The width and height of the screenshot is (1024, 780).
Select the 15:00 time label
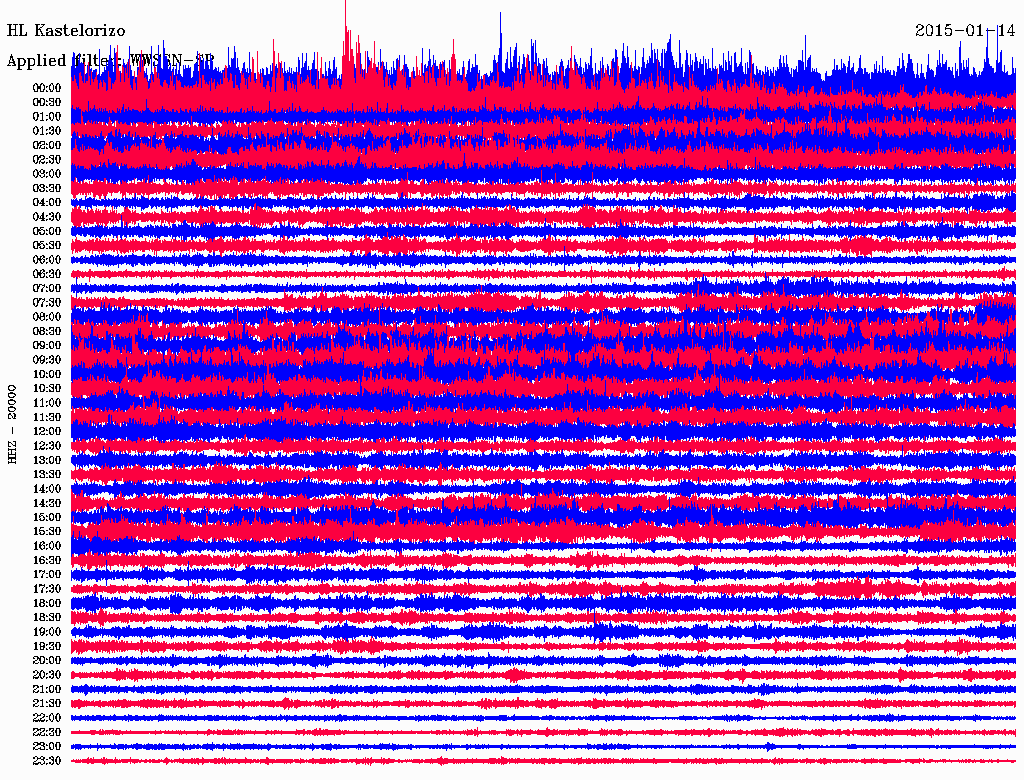tap(47, 518)
